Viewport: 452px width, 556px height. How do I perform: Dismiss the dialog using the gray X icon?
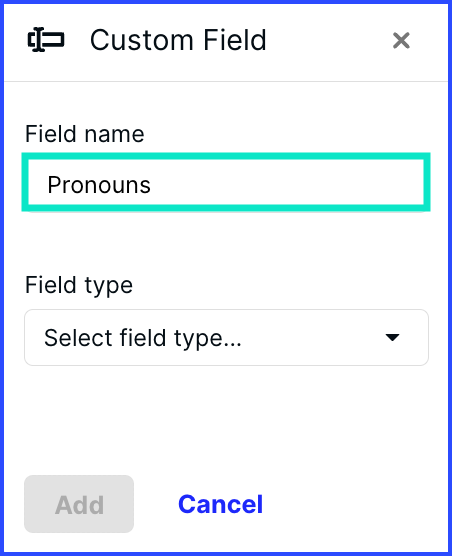click(x=401, y=40)
